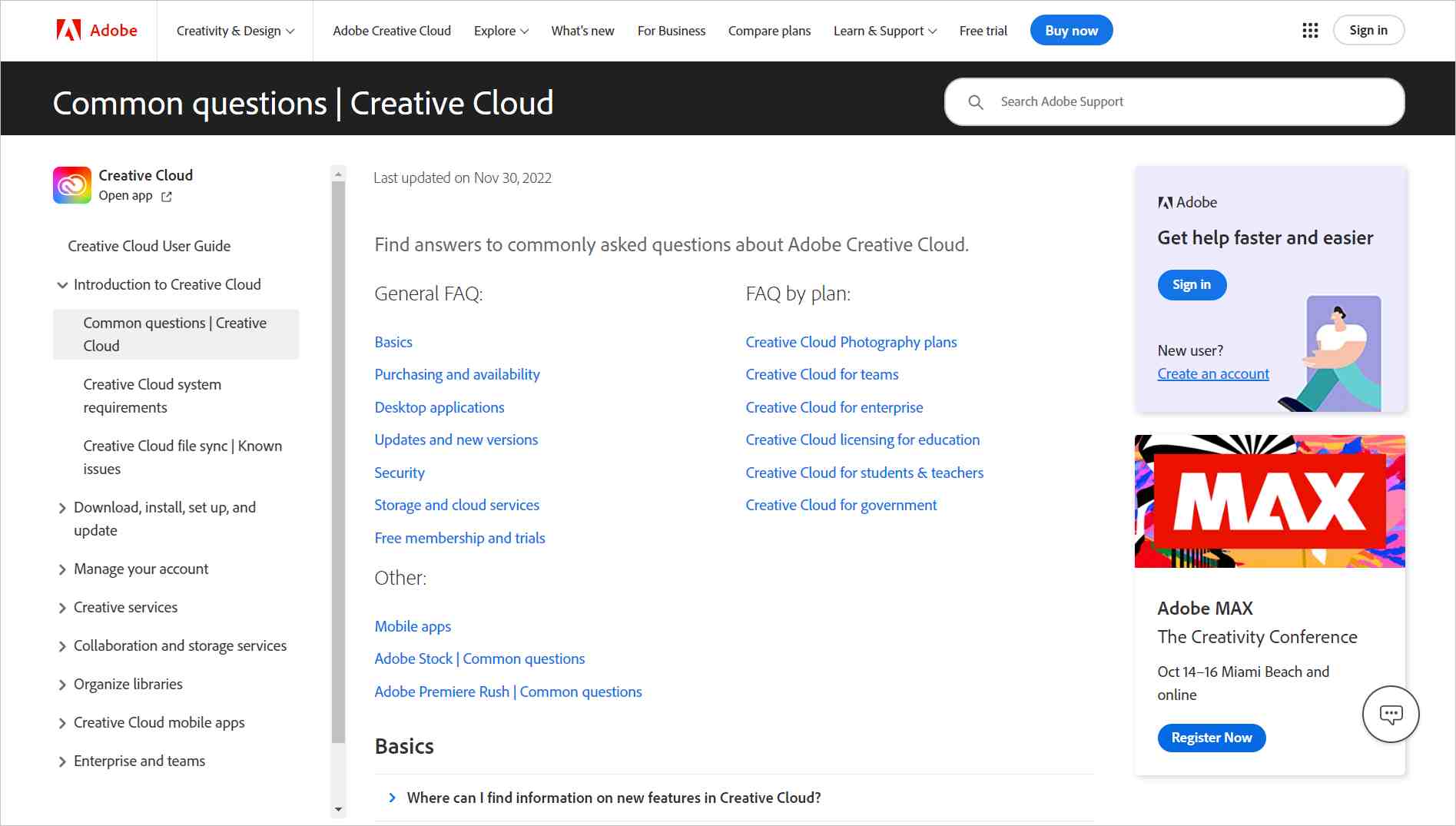Open Adobe Premiere Rush common questions

tap(508, 692)
